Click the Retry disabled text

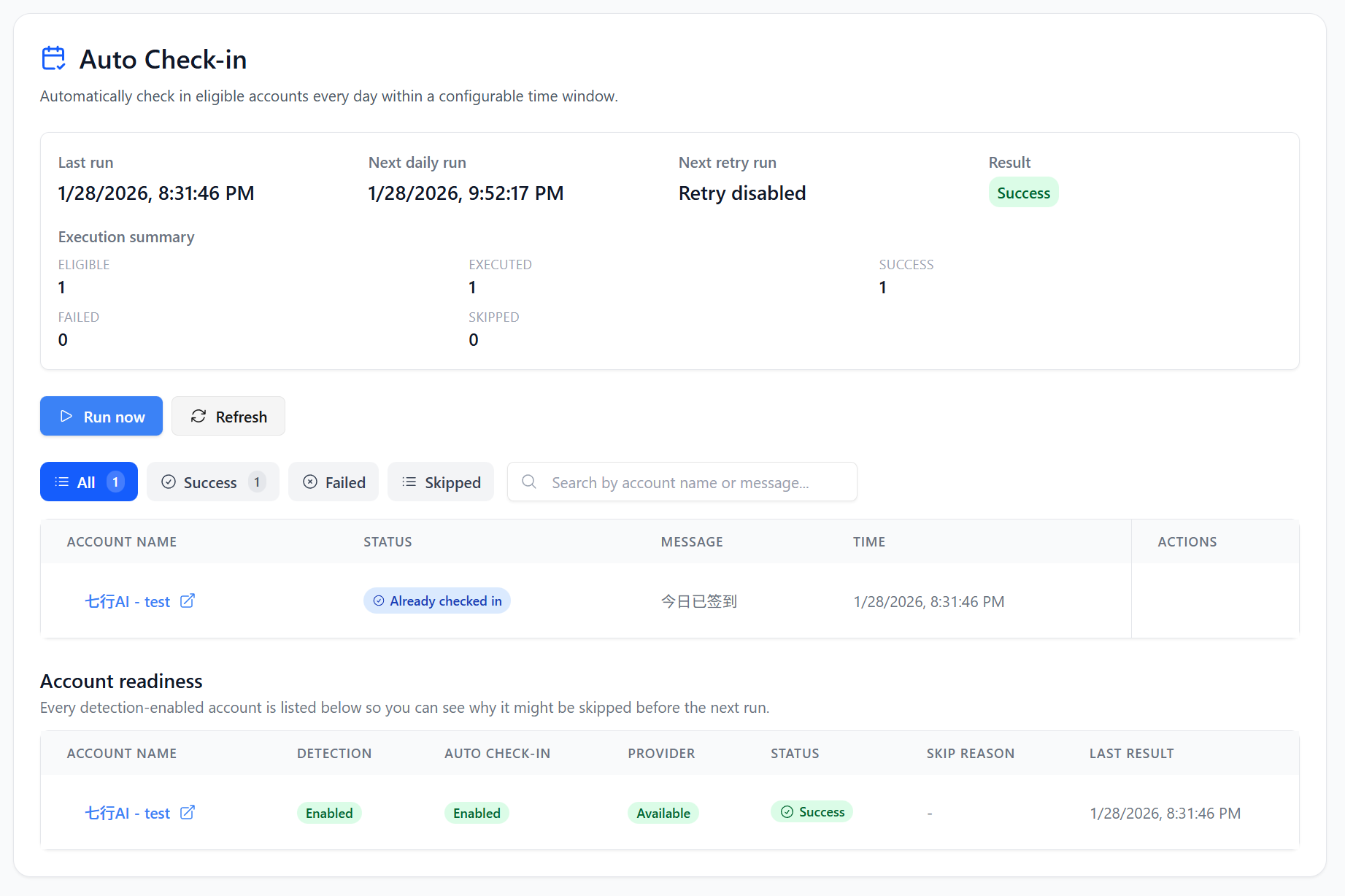(x=742, y=193)
